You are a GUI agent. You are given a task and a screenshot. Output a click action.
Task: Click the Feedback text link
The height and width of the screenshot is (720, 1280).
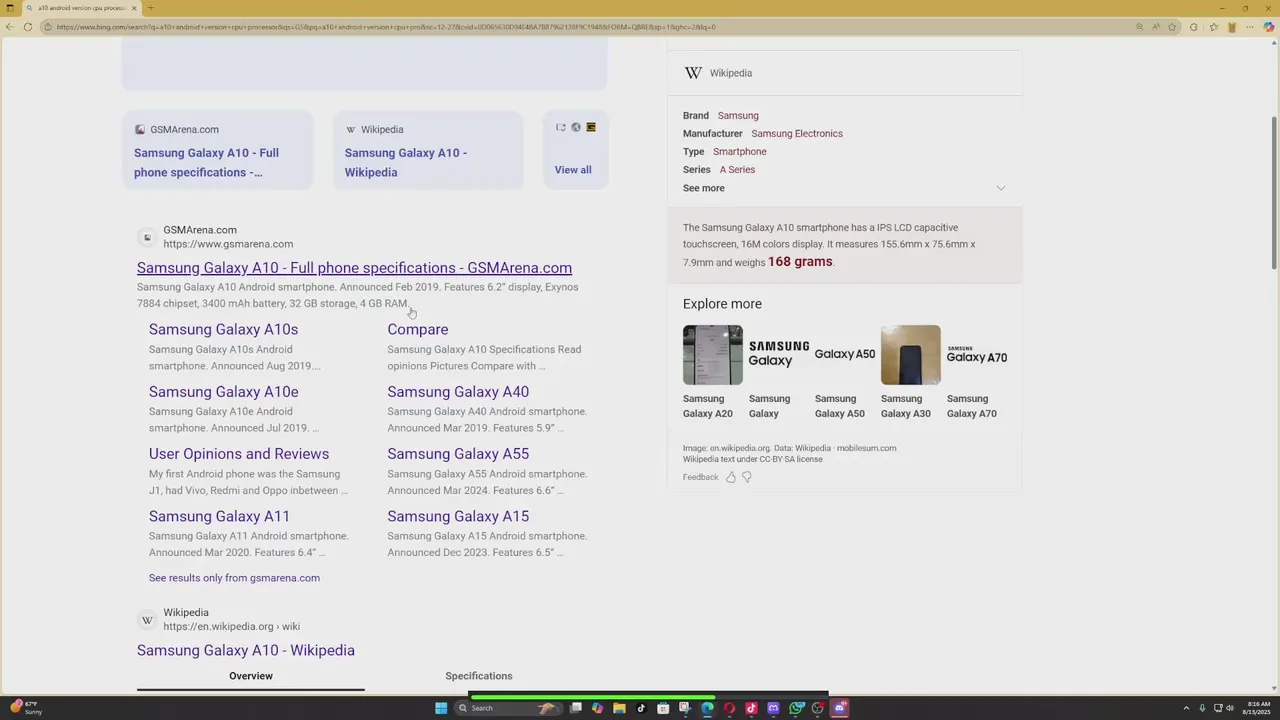point(700,477)
